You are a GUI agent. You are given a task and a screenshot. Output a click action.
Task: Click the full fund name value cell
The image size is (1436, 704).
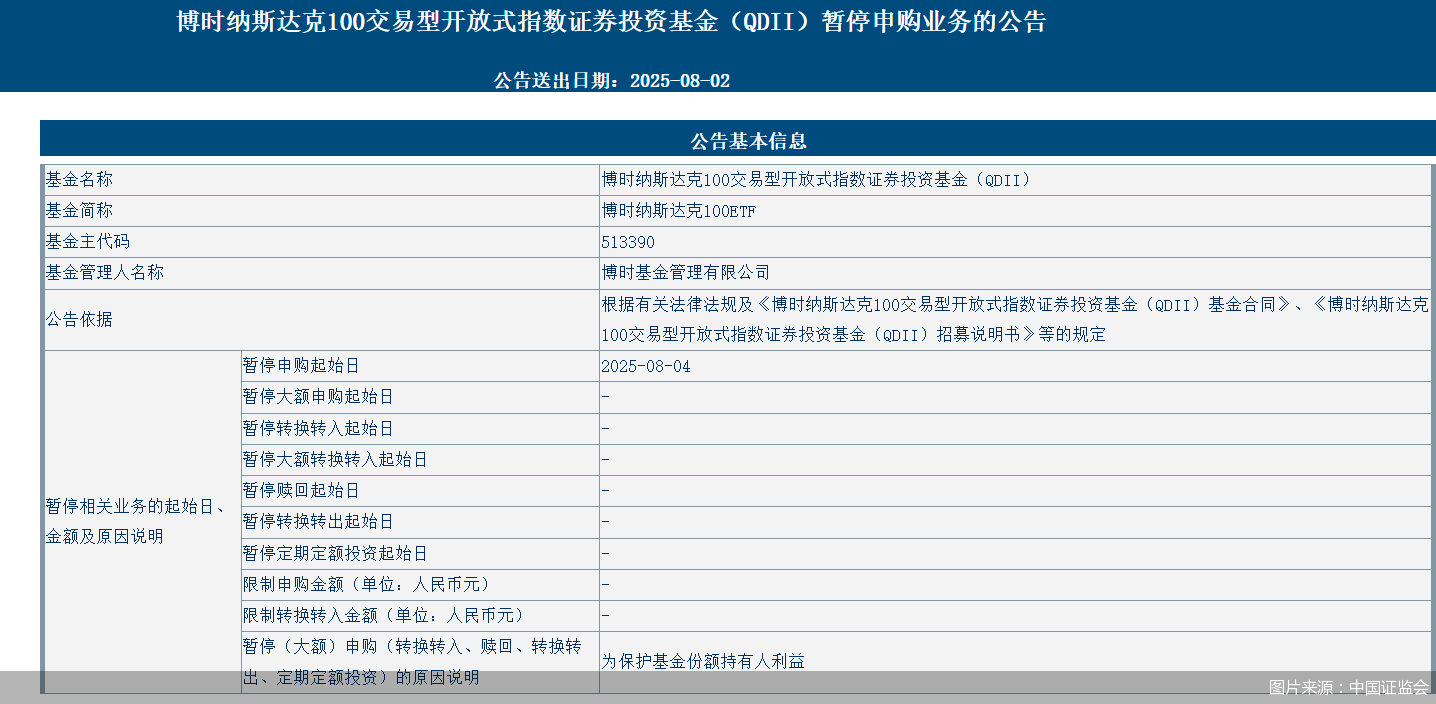pos(815,180)
